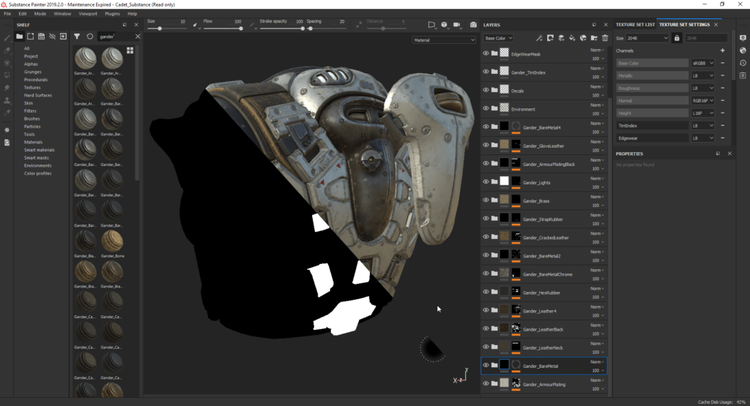The image size is (750, 406).
Task: Open the Material viewport mode dropdown
Action: click(444, 40)
